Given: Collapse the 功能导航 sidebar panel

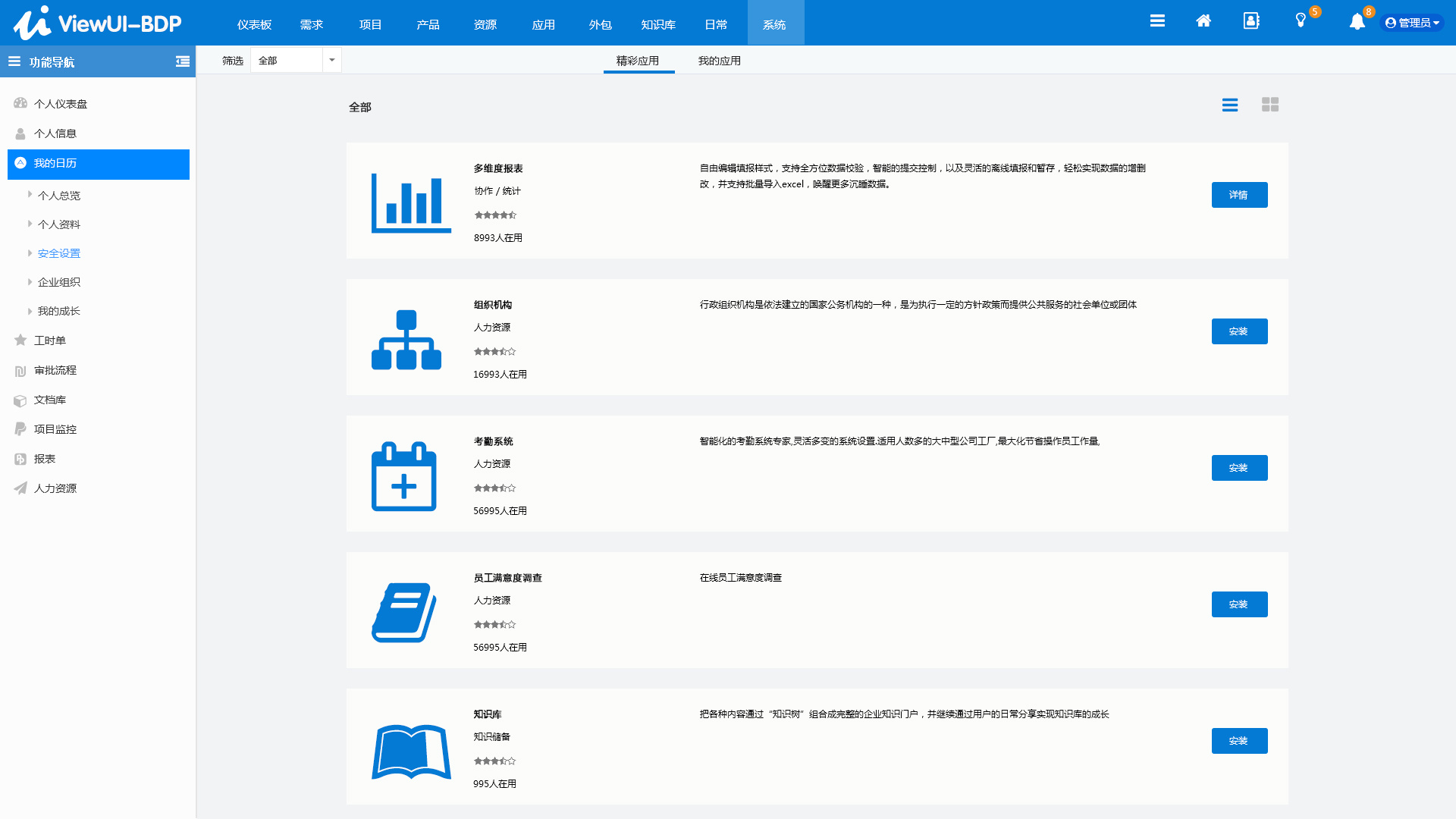Looking at the screenshot, I should (183, 61).
